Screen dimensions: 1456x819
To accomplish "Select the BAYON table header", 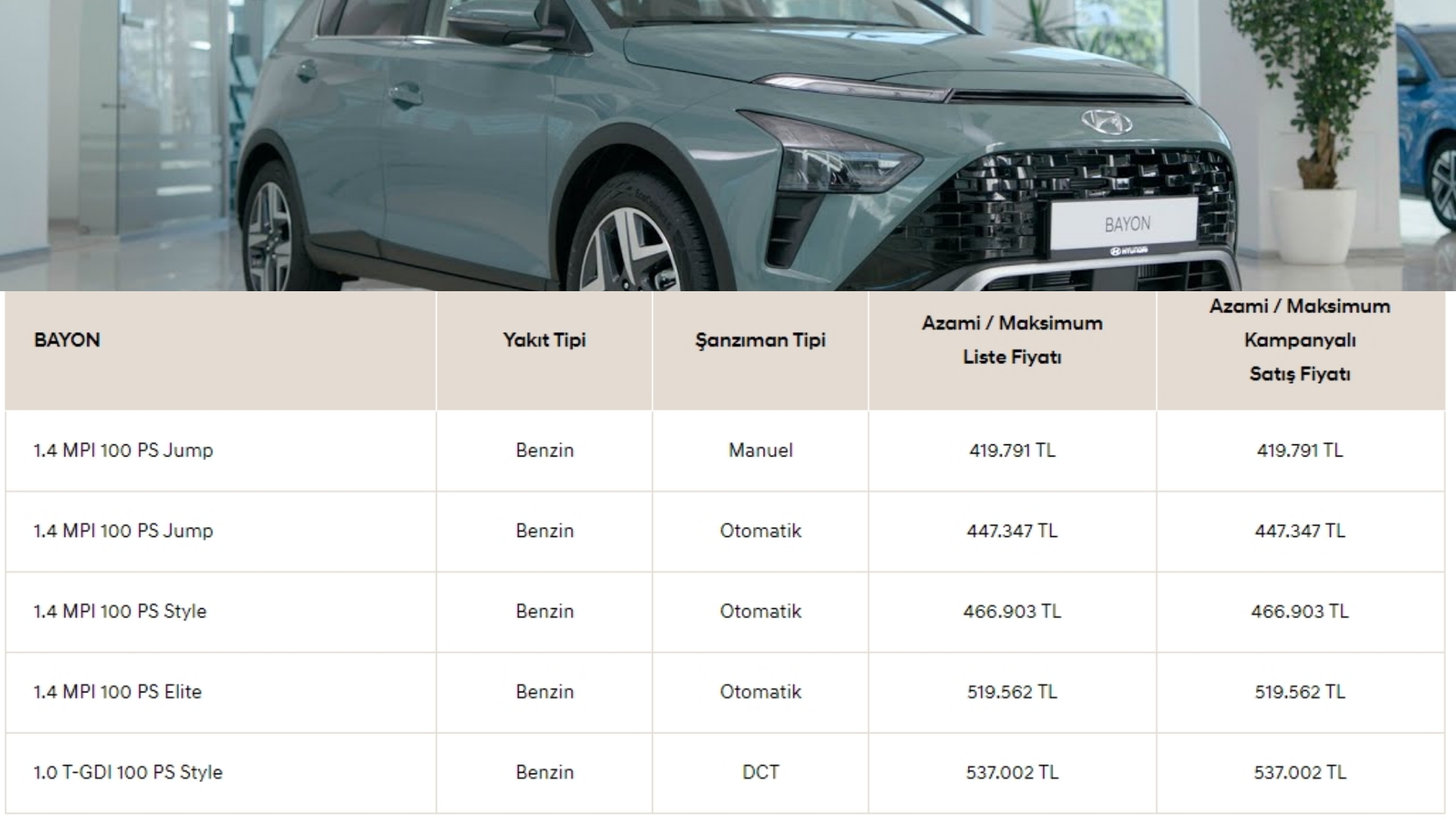I will (65, 340).
